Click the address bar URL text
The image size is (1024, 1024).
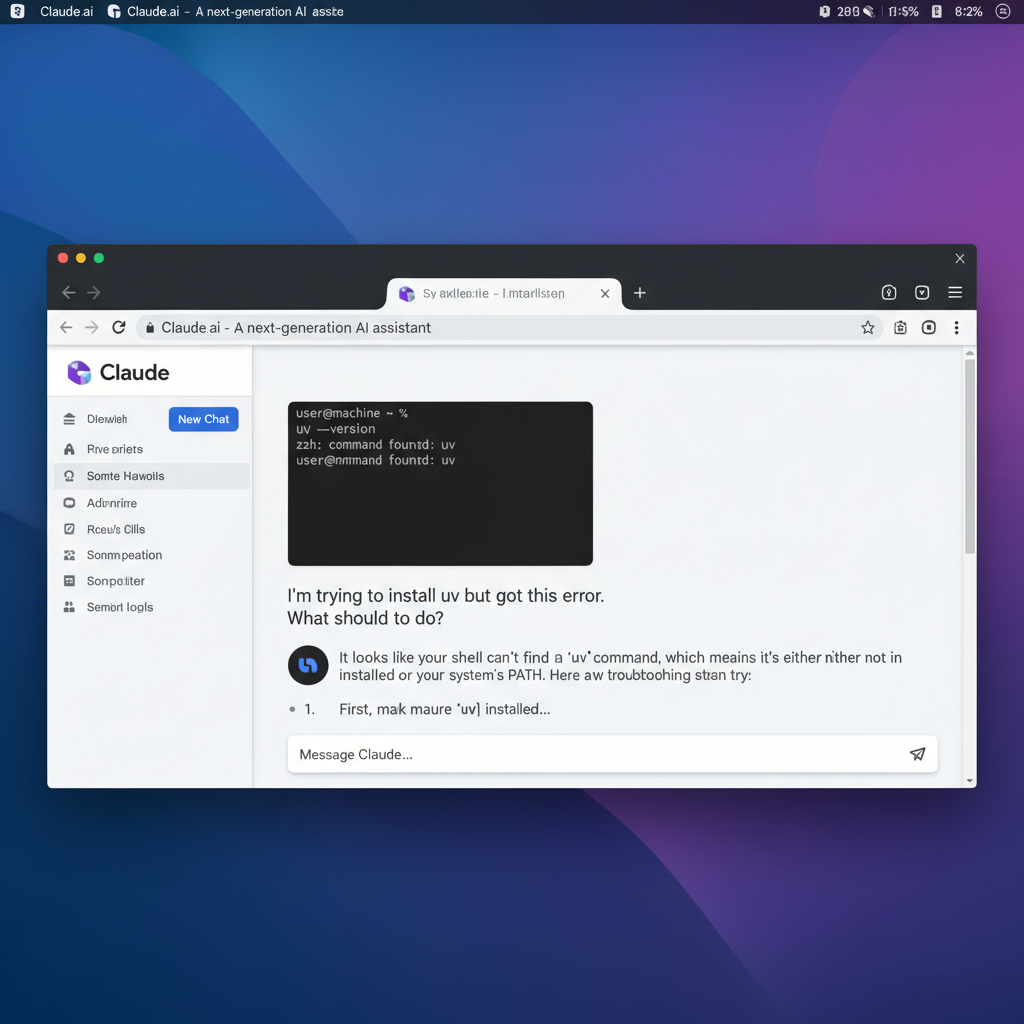tap(296, 328)
